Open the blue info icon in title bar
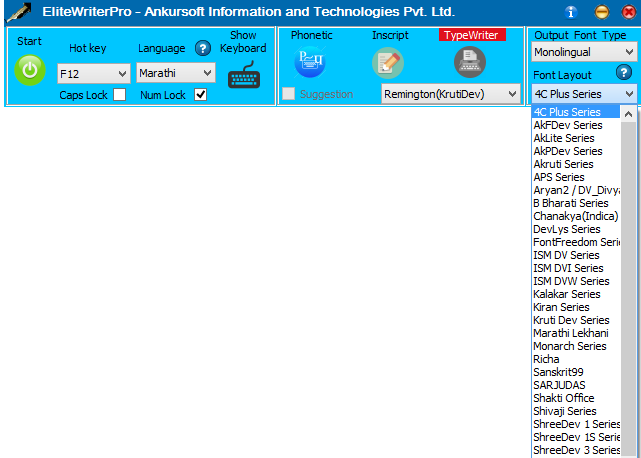Screen dimensions: 641x458 point(571,12)
